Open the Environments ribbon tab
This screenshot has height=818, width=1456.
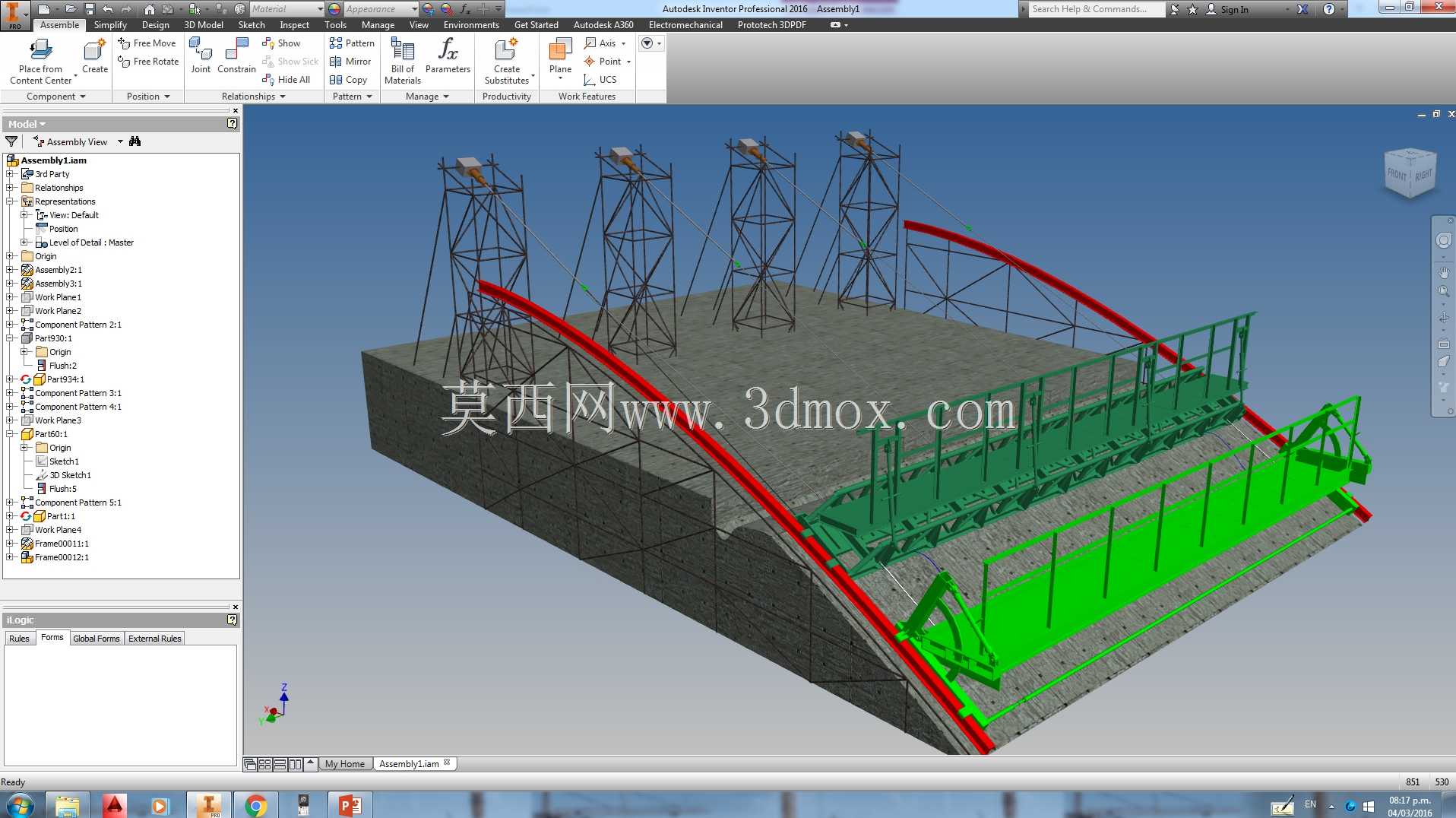coord(471,25)
